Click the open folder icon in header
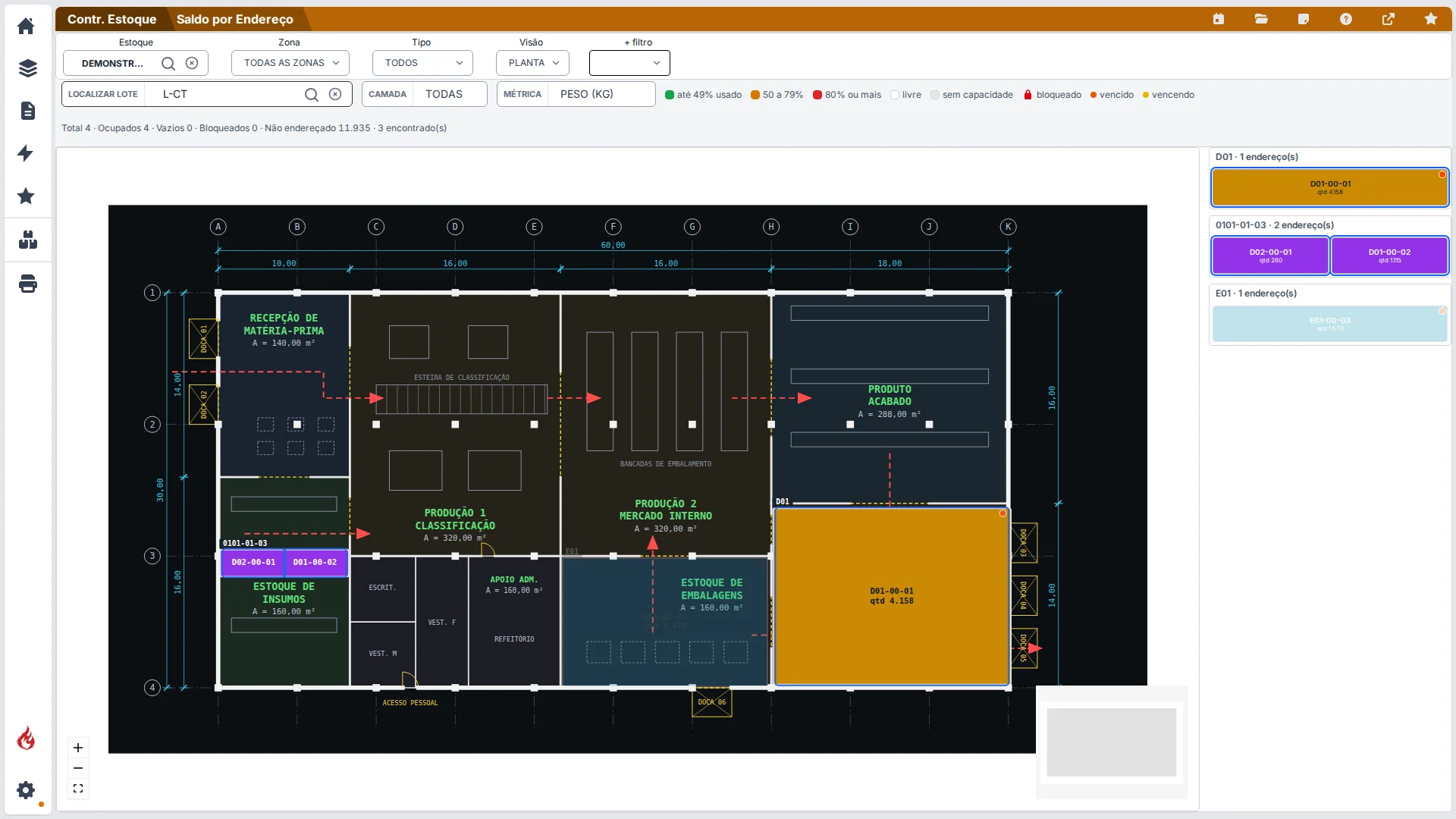Screen dimensions: 1456x819 coord(1261,19)
